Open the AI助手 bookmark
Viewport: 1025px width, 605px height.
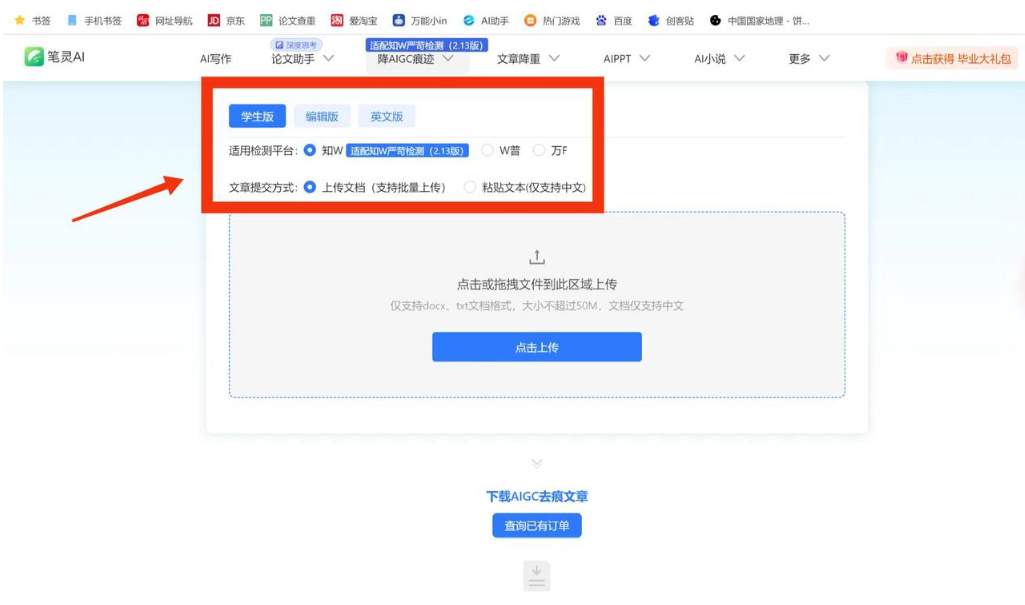pos(486,20)
